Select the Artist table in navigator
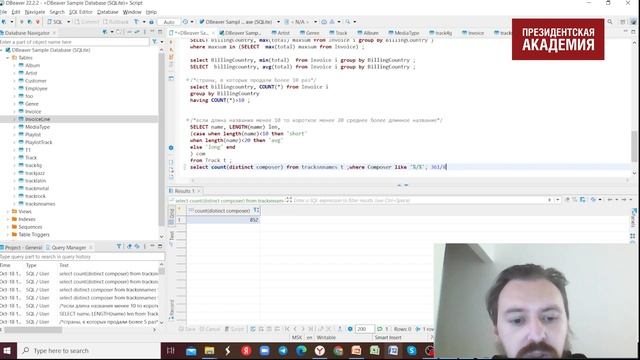Viewport: 640px width, 360px height. pyautogui.click(x=31, y=73)
